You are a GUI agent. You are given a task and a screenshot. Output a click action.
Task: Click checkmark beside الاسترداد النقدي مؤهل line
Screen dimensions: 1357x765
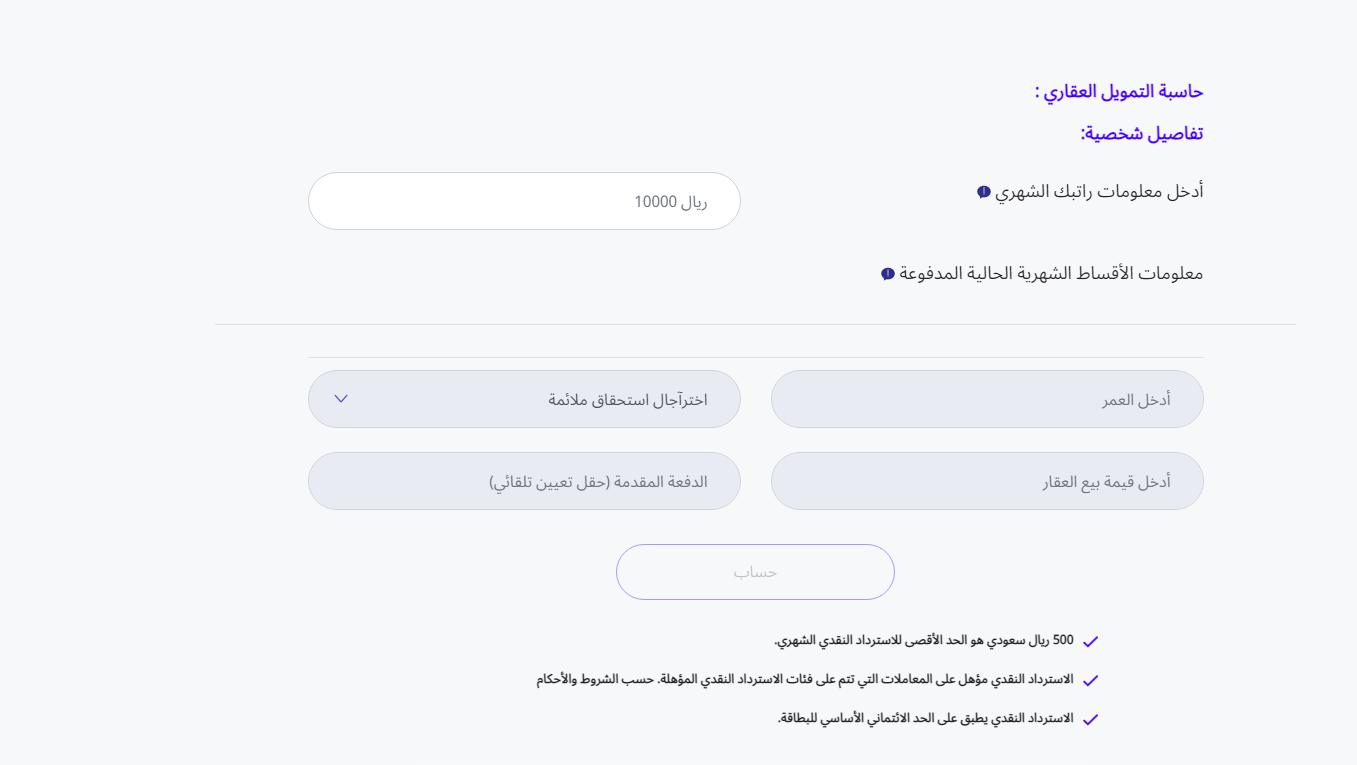coord(1090,680)
